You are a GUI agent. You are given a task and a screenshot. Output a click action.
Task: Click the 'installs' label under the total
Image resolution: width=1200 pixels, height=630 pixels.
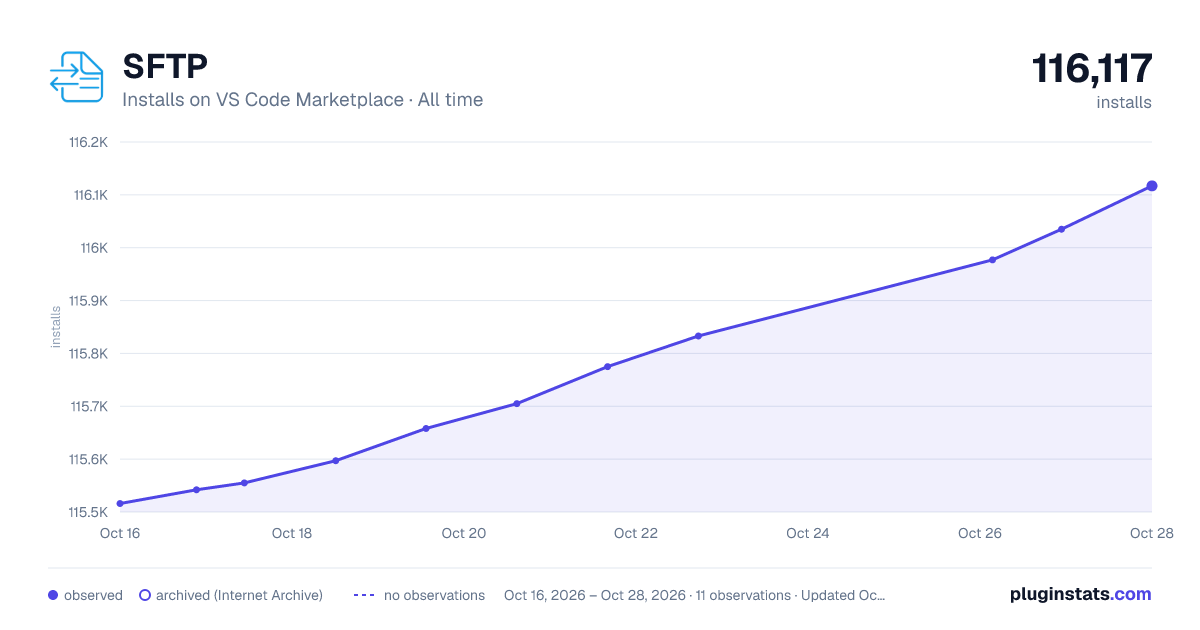(1124, 103)
